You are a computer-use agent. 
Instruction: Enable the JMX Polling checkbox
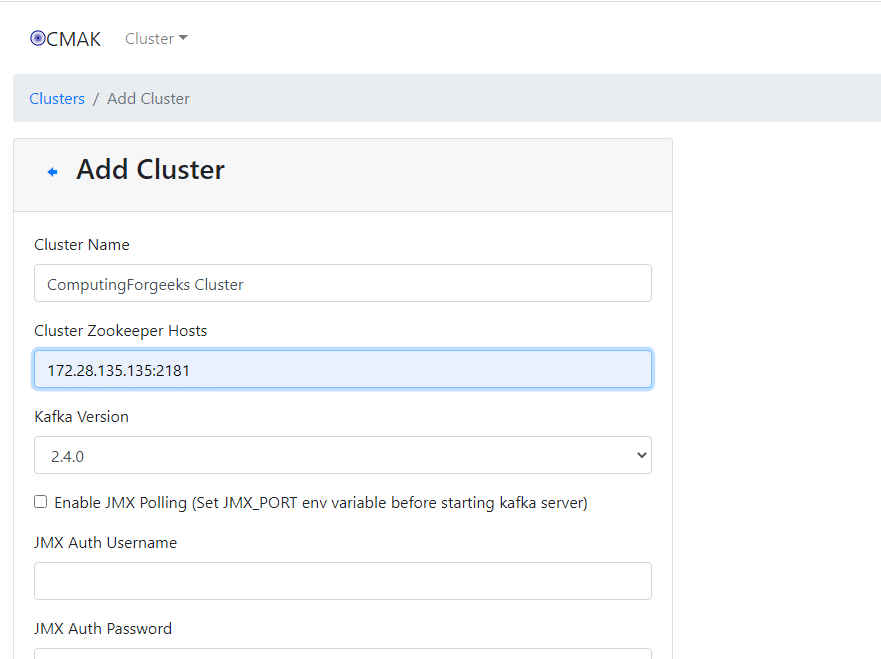coord(40,502)
